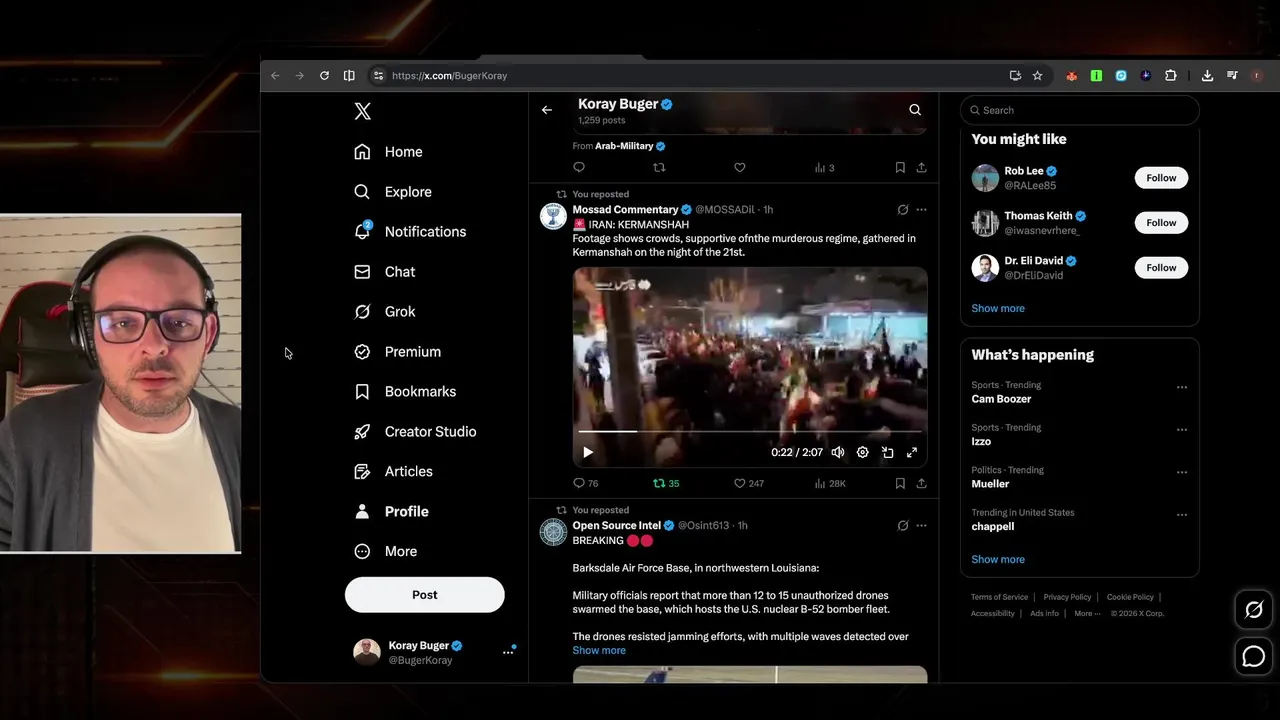Toggle picture-in-picture on the video
This screenshot has height=720, width=1280.
(887, 453)
